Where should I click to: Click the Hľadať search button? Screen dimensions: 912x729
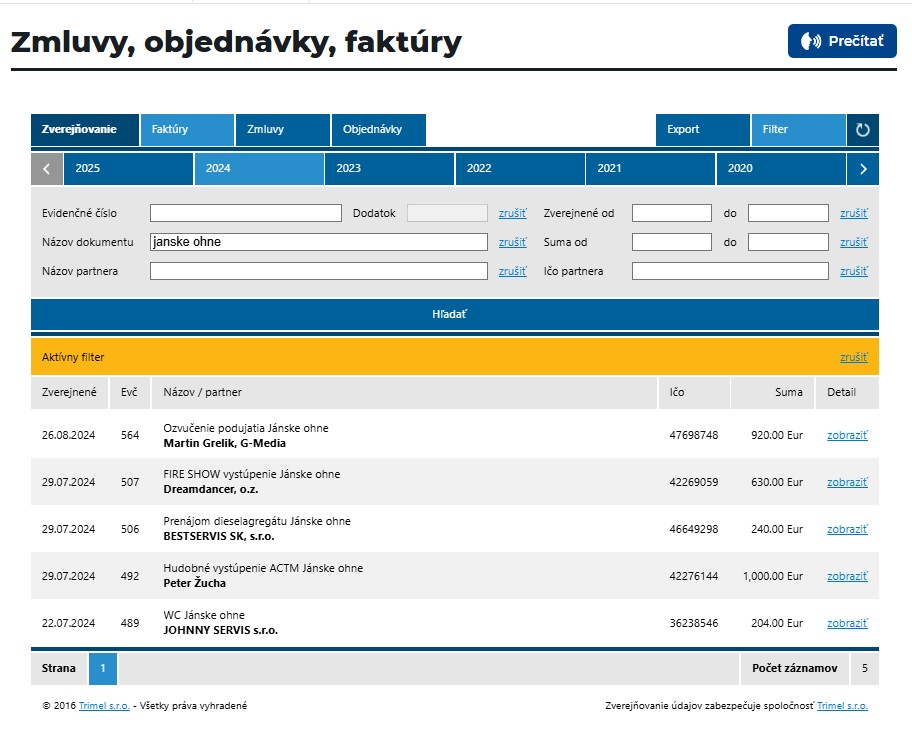(x=454, y=314)
